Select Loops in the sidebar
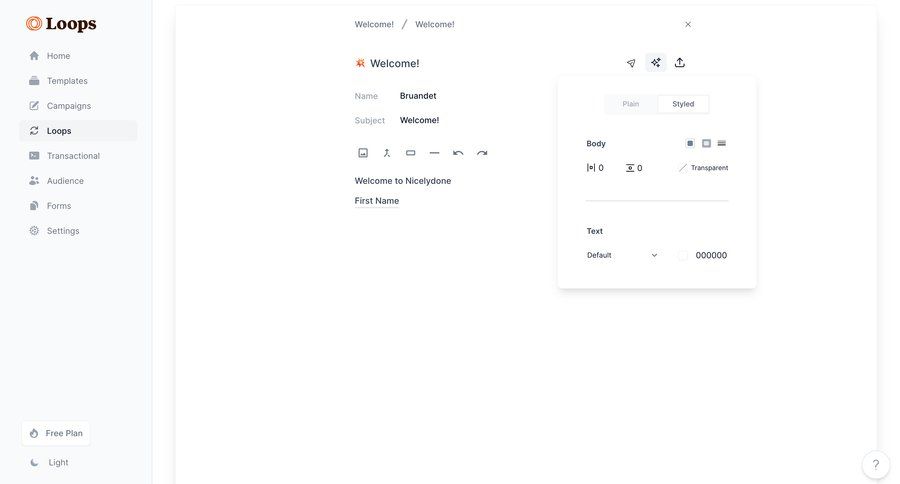The image size is (900, 484). [78, 131]
